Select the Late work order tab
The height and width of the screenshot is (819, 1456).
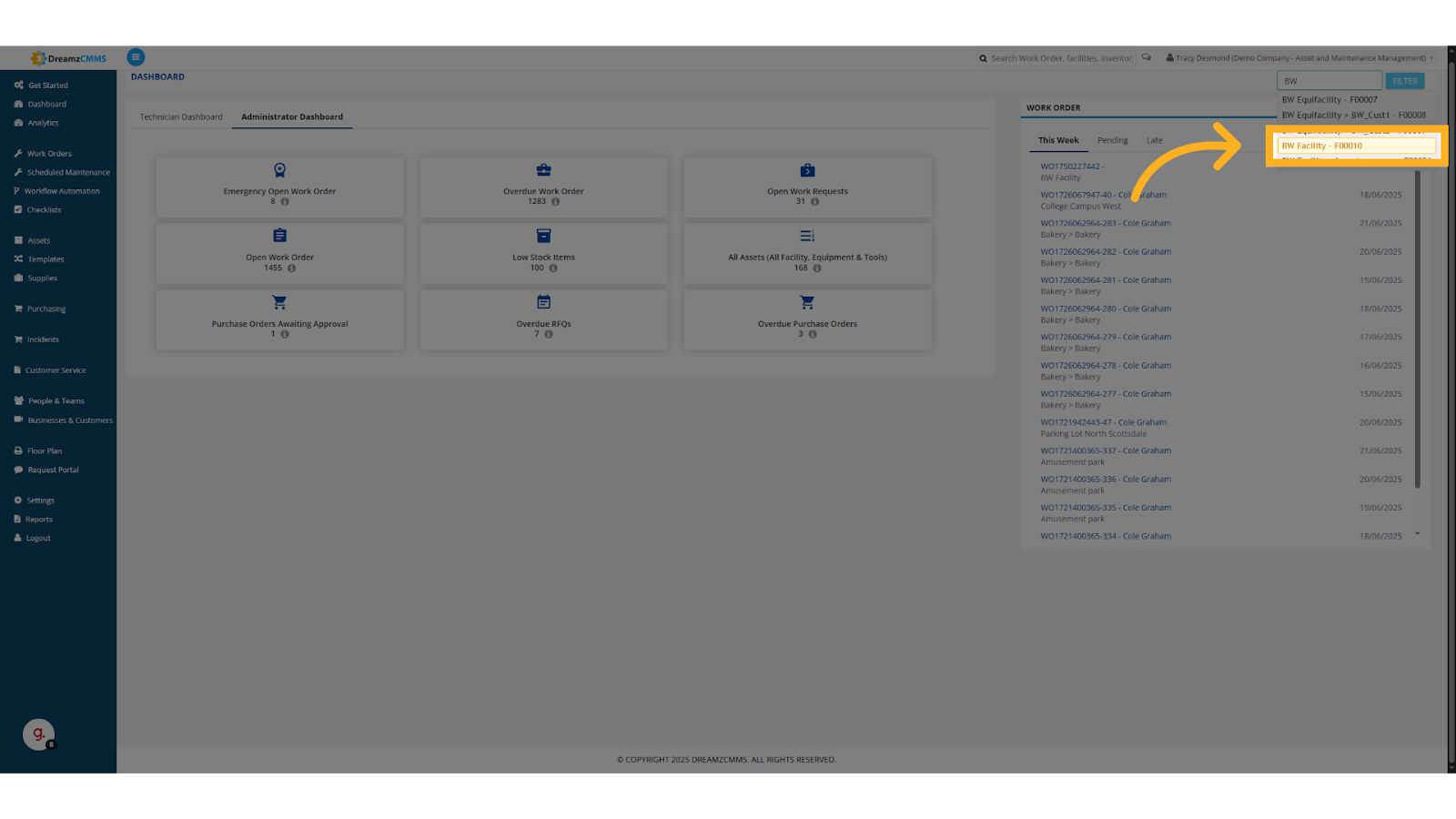[1154, 140]
